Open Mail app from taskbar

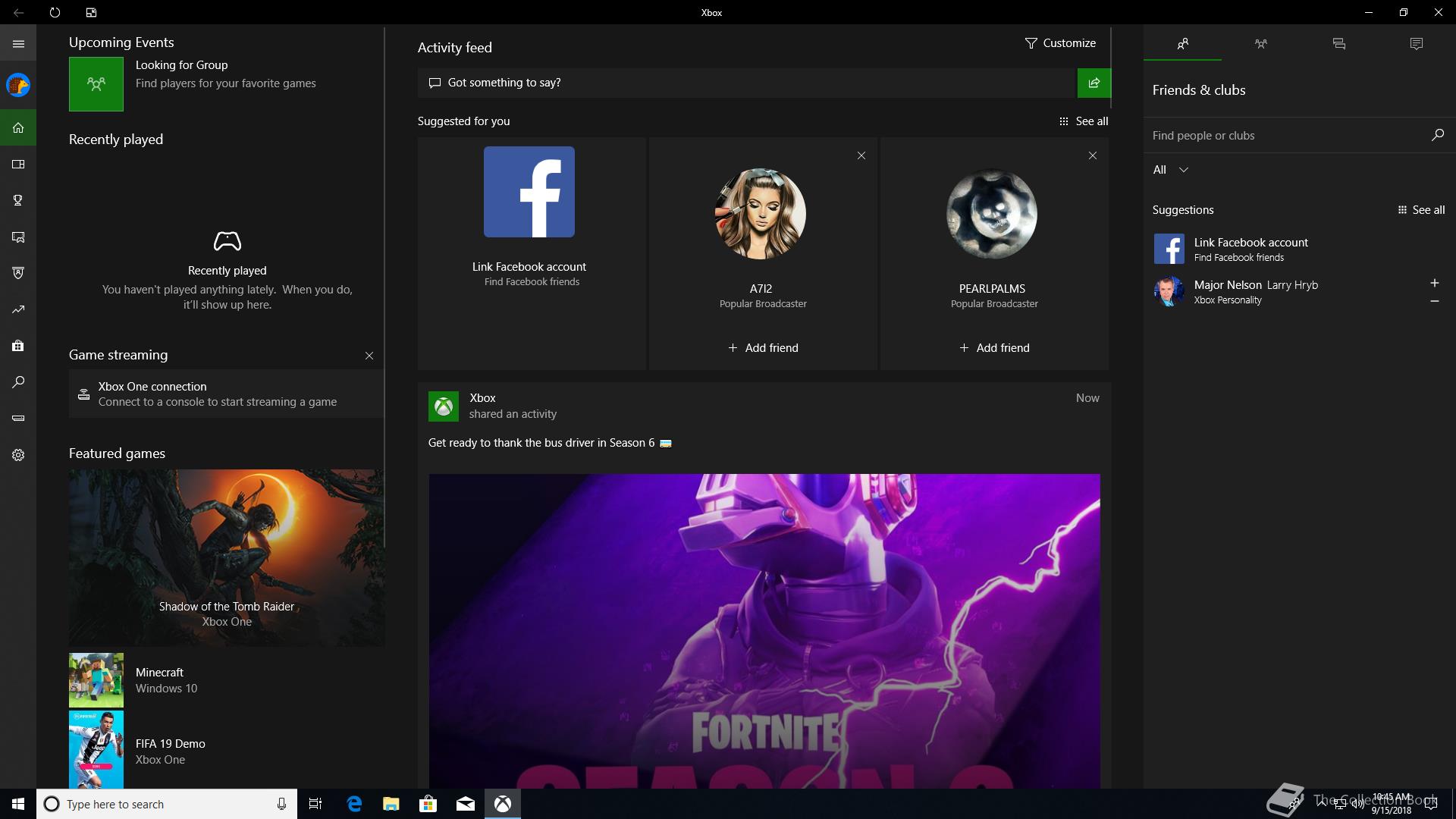coord(466,804)
